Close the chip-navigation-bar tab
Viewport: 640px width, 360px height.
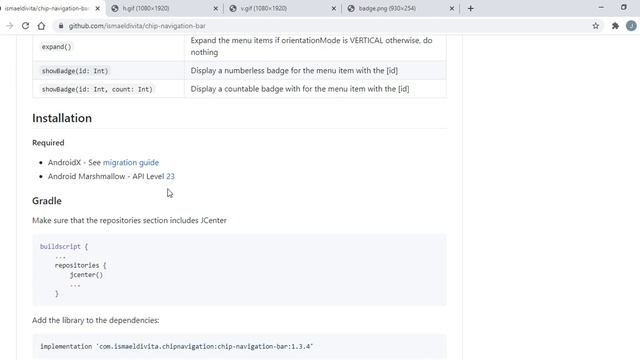[x=98, y=8]
